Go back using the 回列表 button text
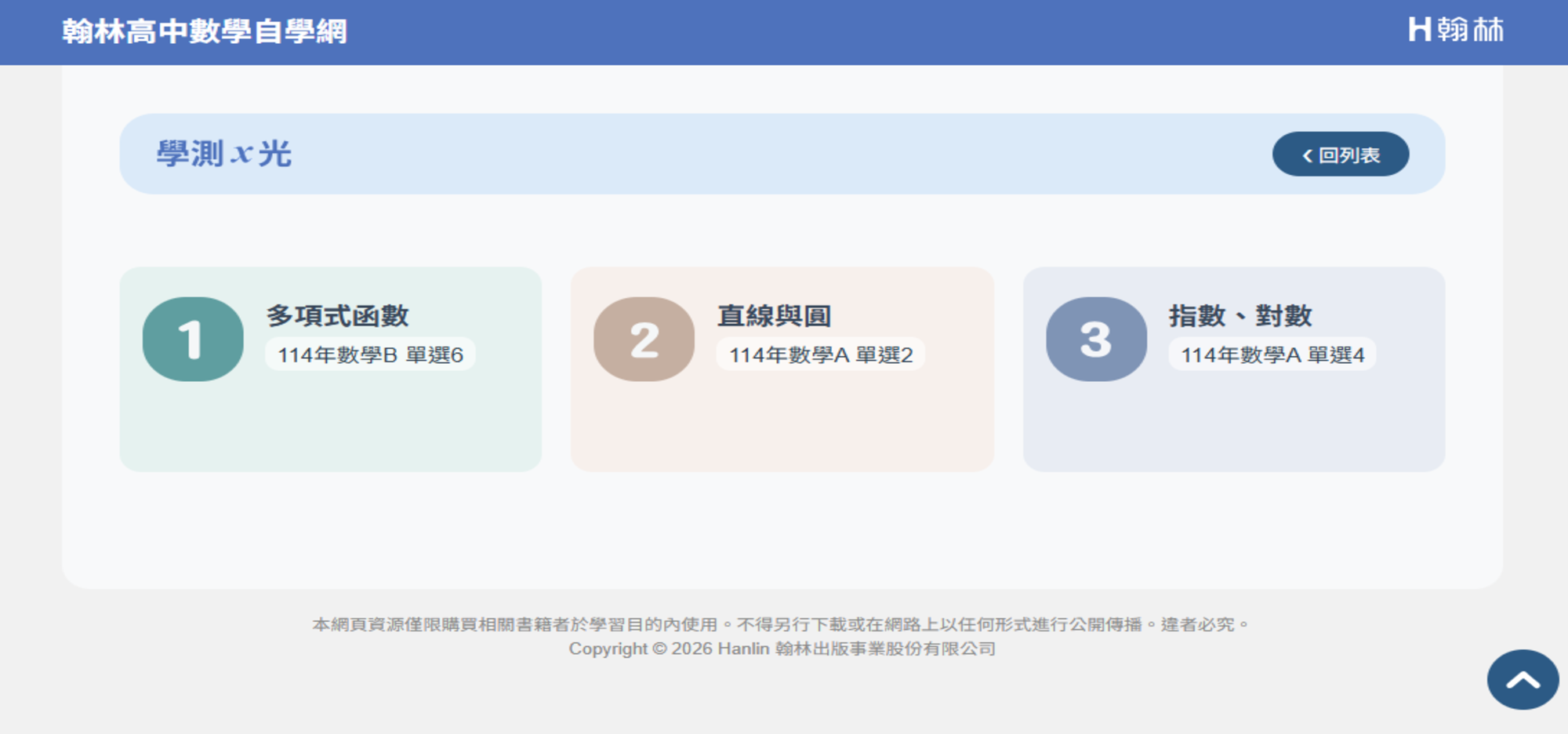 (x=1348, y=155)
